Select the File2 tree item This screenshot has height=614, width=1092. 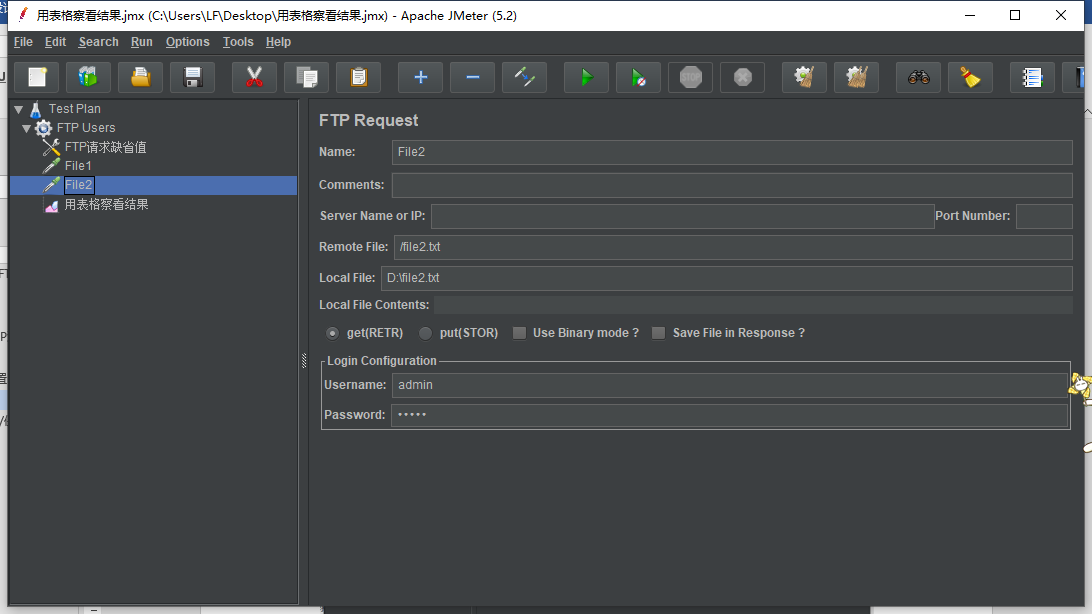tap(79, 185)
